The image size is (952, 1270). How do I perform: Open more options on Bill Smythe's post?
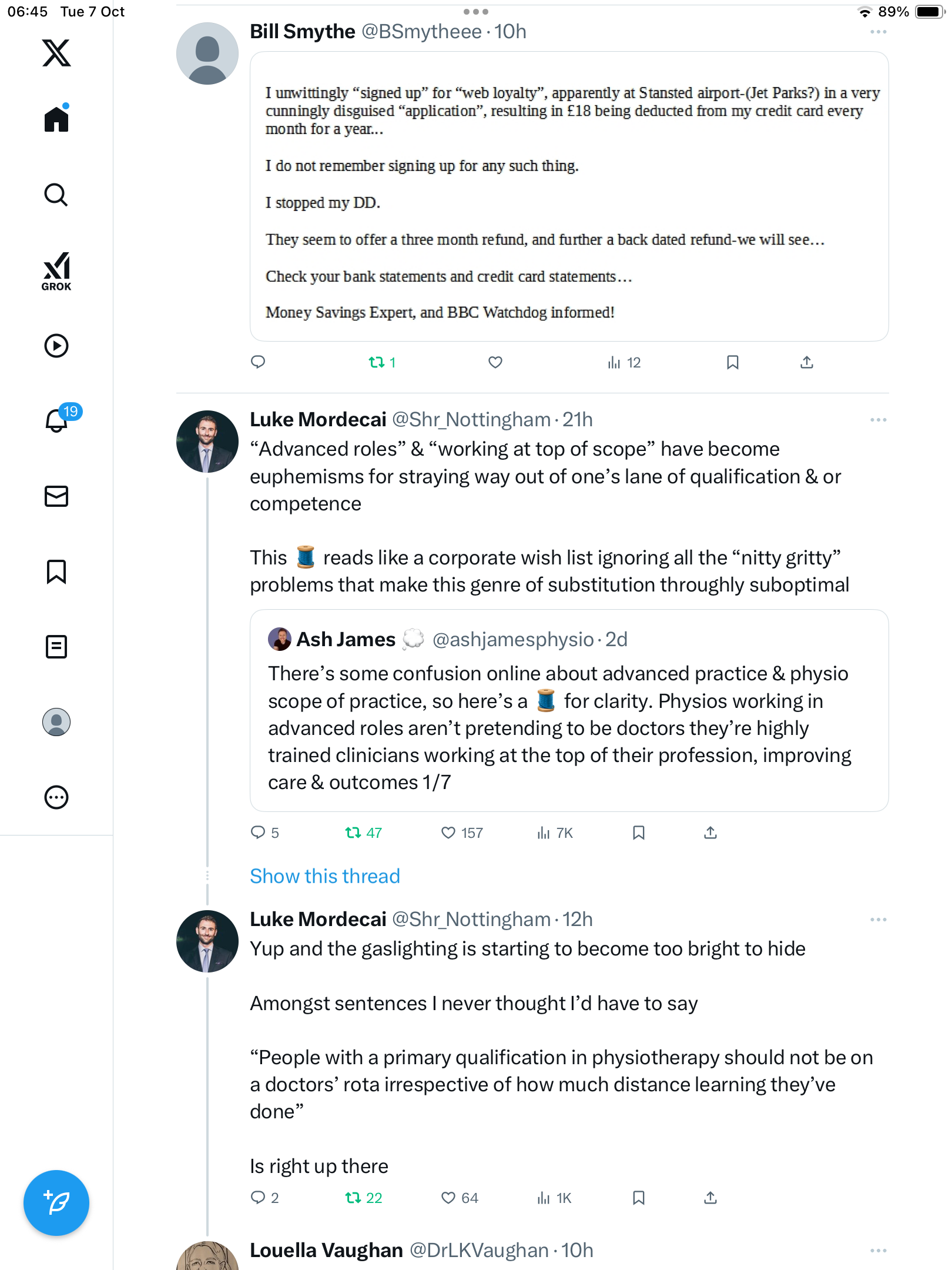tap(878, 32)
